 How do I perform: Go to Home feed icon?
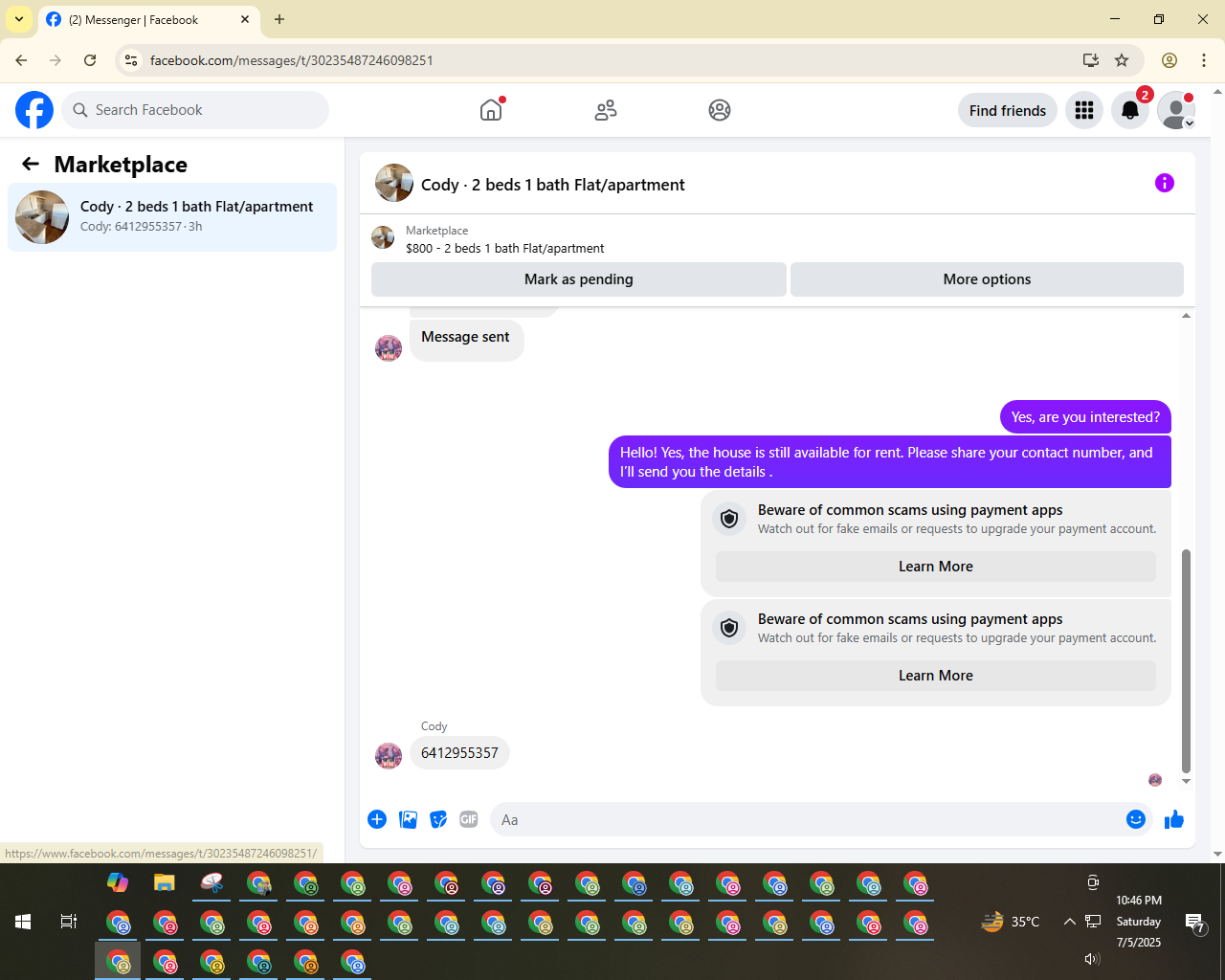coord(491,110)
